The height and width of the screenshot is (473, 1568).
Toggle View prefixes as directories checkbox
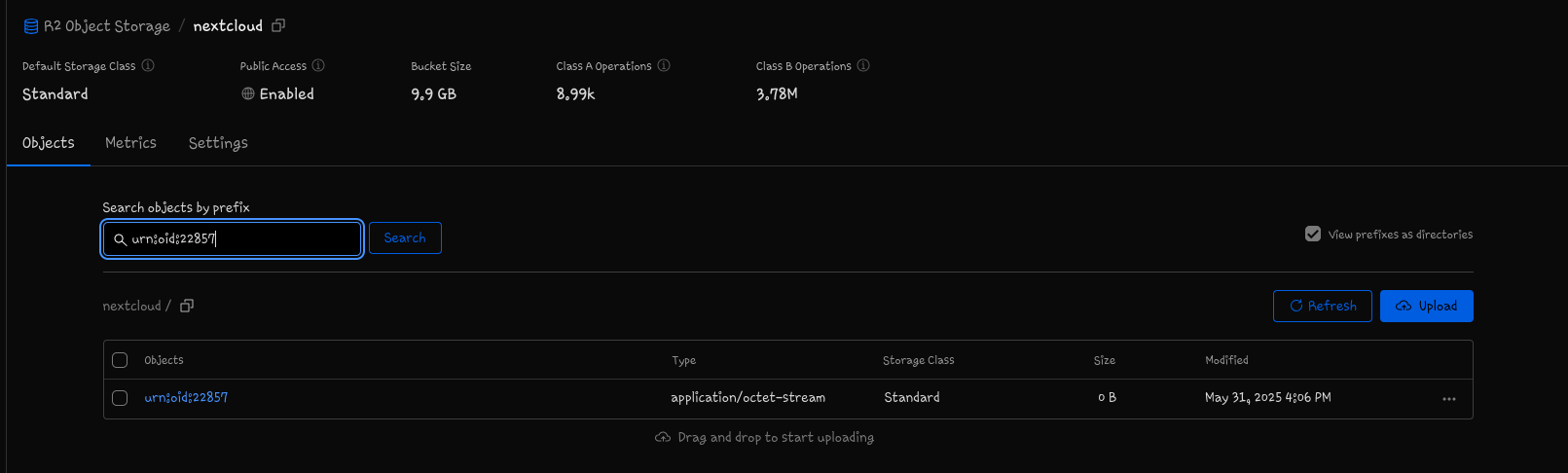(x=1313, y=234)
